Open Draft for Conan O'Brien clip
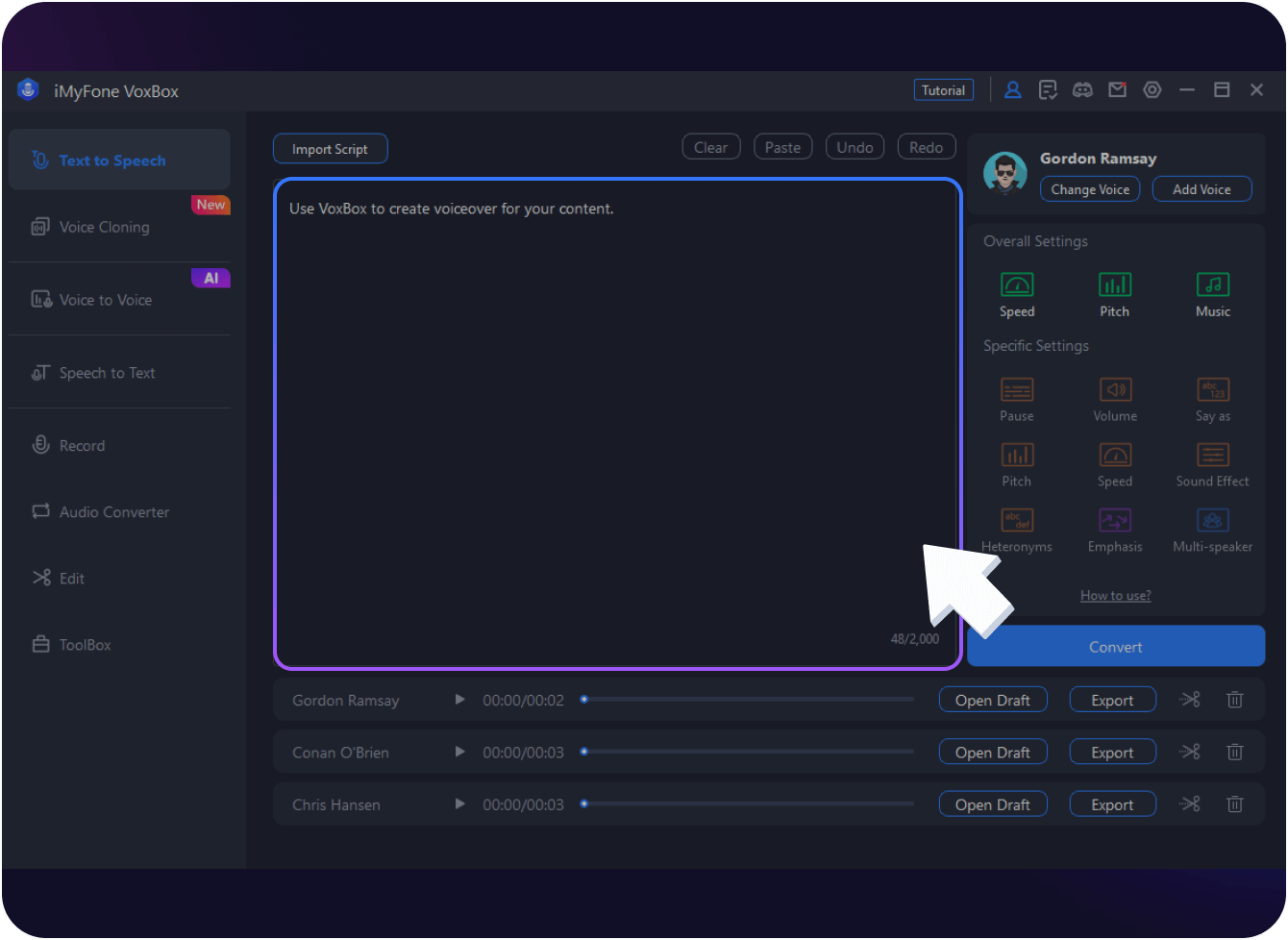This screenshot has width=1288, height=940. (x=993, y=753)
